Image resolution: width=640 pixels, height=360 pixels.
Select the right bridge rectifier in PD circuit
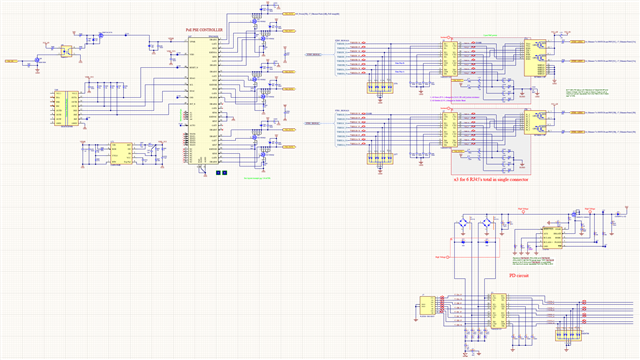click(487, 223)
